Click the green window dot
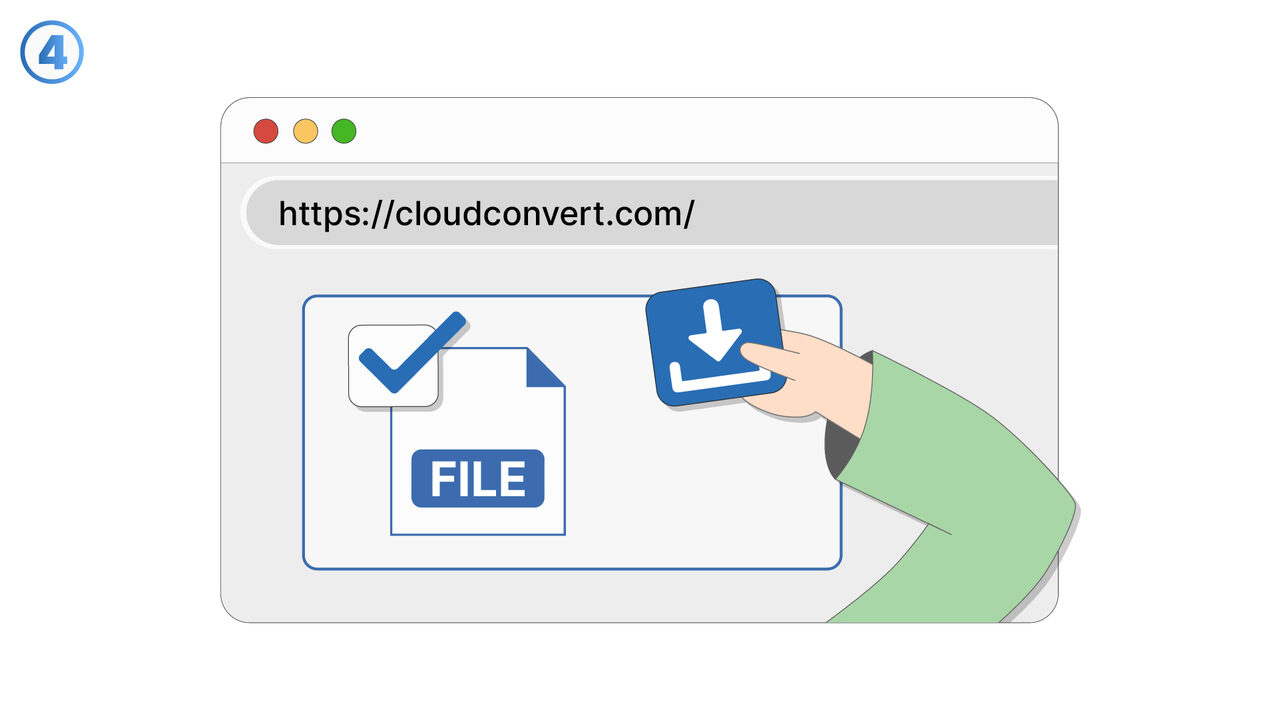Screen dimensions: 1279x720 tap(344, 131)
